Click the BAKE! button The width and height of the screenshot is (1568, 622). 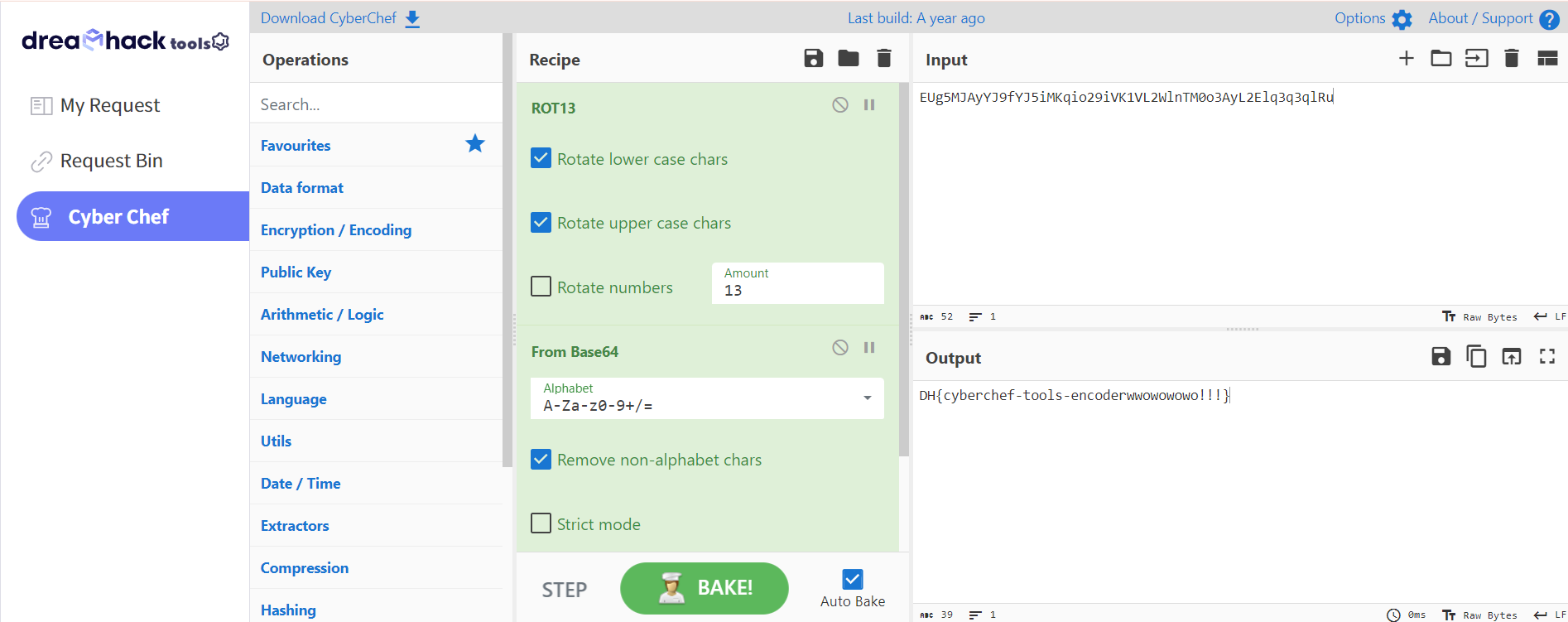[x=705, y=588]
